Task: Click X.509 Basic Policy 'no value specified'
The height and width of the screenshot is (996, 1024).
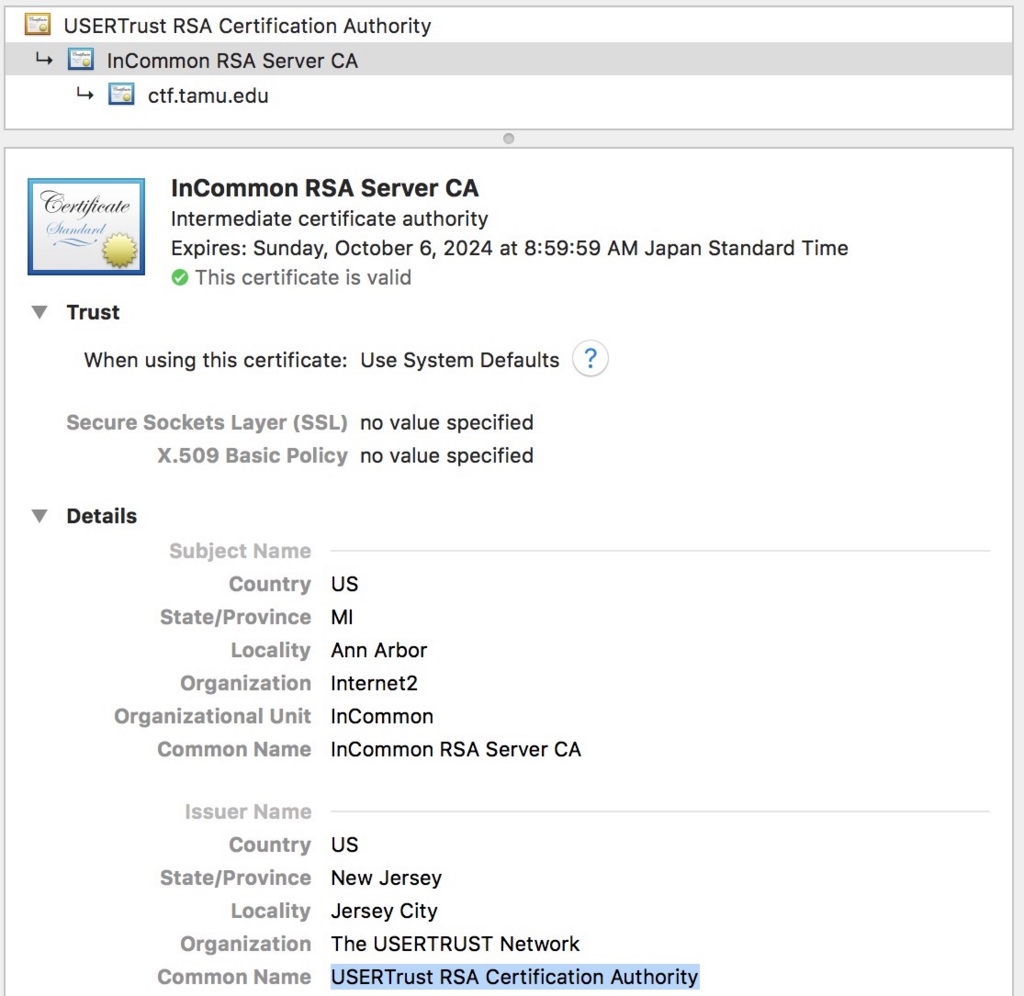Action: pyautogui.click(x=447, y=455)
